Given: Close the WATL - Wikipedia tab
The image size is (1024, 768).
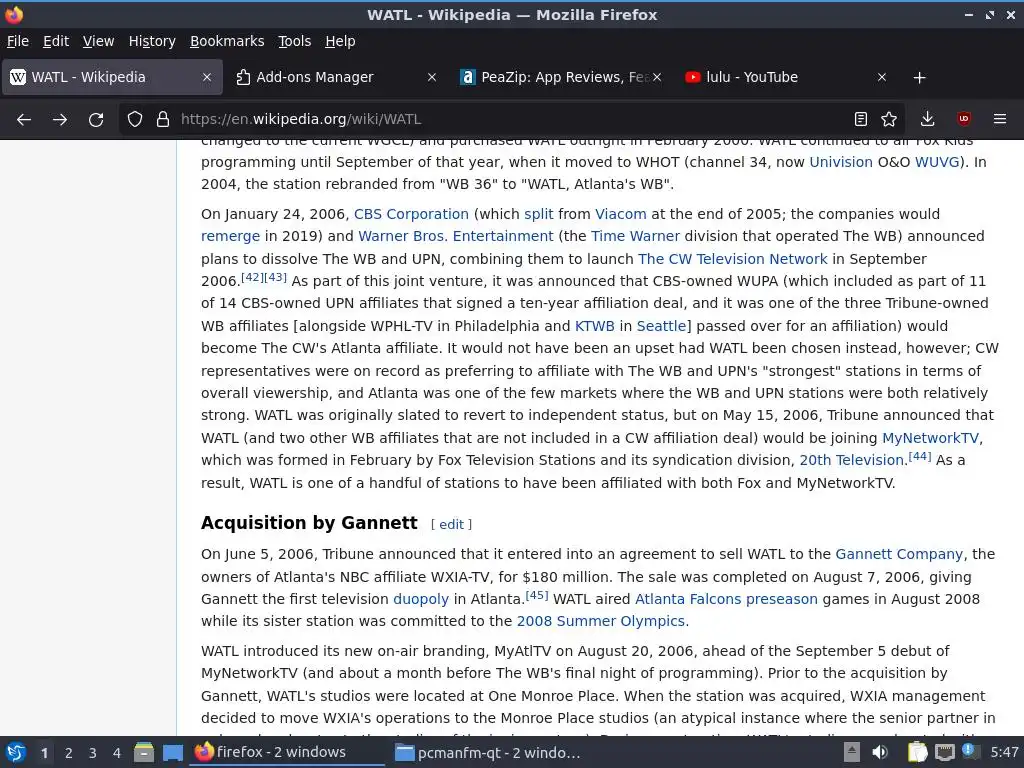Looking at the screenshot, I should [x=206, y=77].
